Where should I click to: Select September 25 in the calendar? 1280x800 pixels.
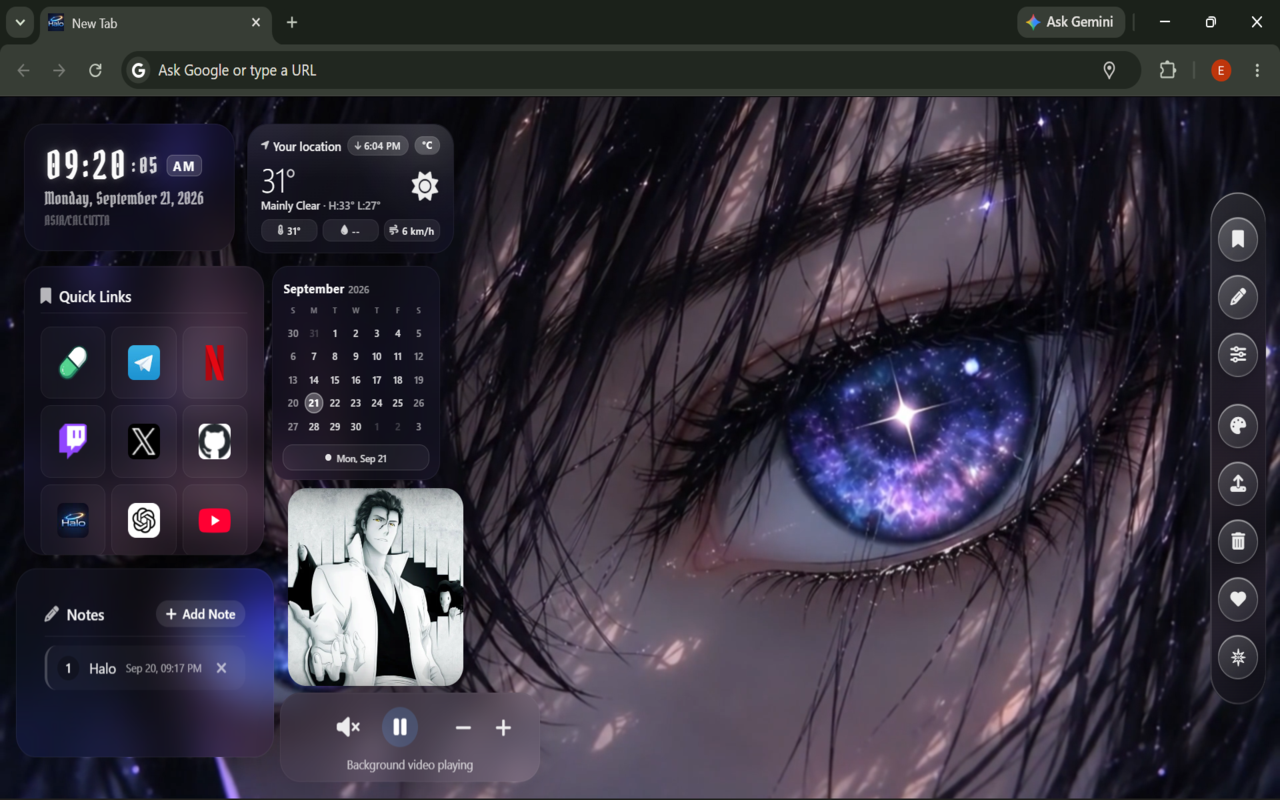[398, 403]
